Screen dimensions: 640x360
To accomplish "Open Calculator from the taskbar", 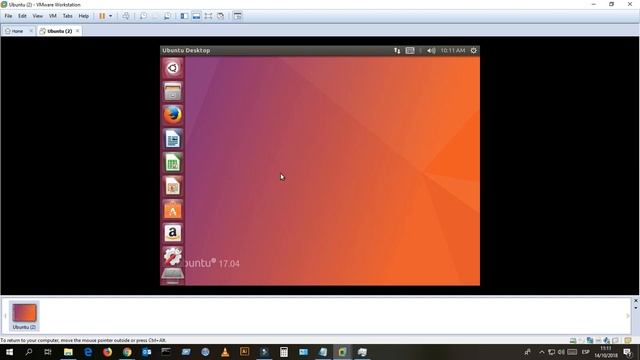I will pyautogui.click(x=284, y=352).
